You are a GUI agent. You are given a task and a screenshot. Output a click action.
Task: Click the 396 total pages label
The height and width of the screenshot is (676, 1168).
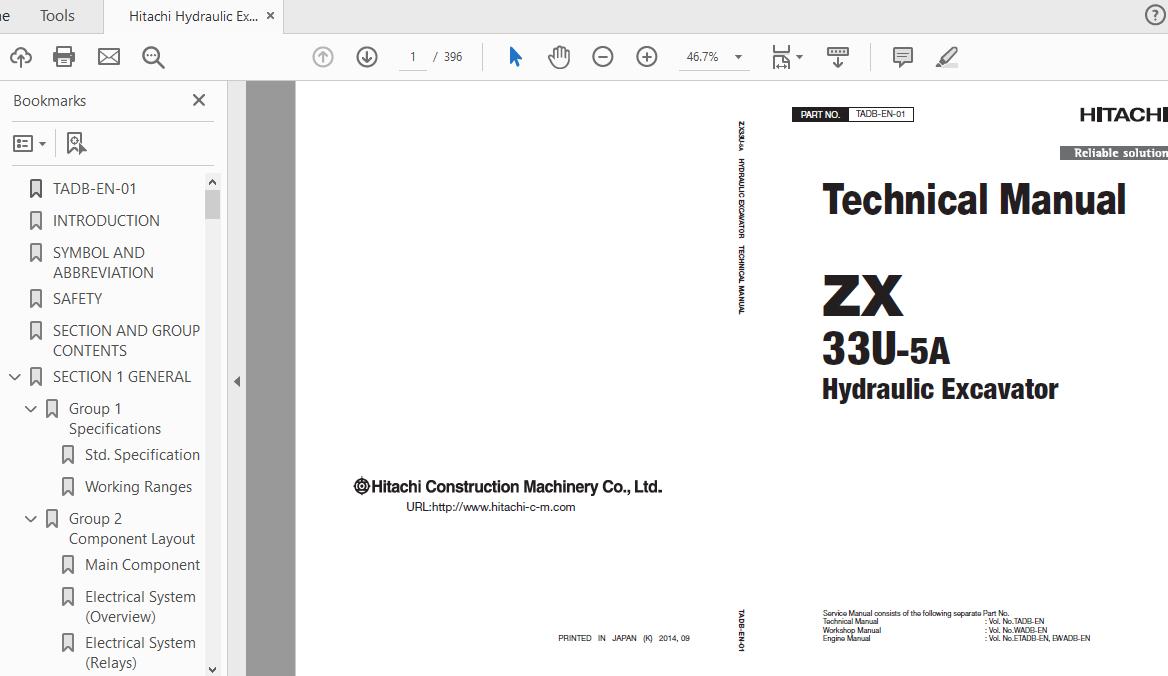453,57
